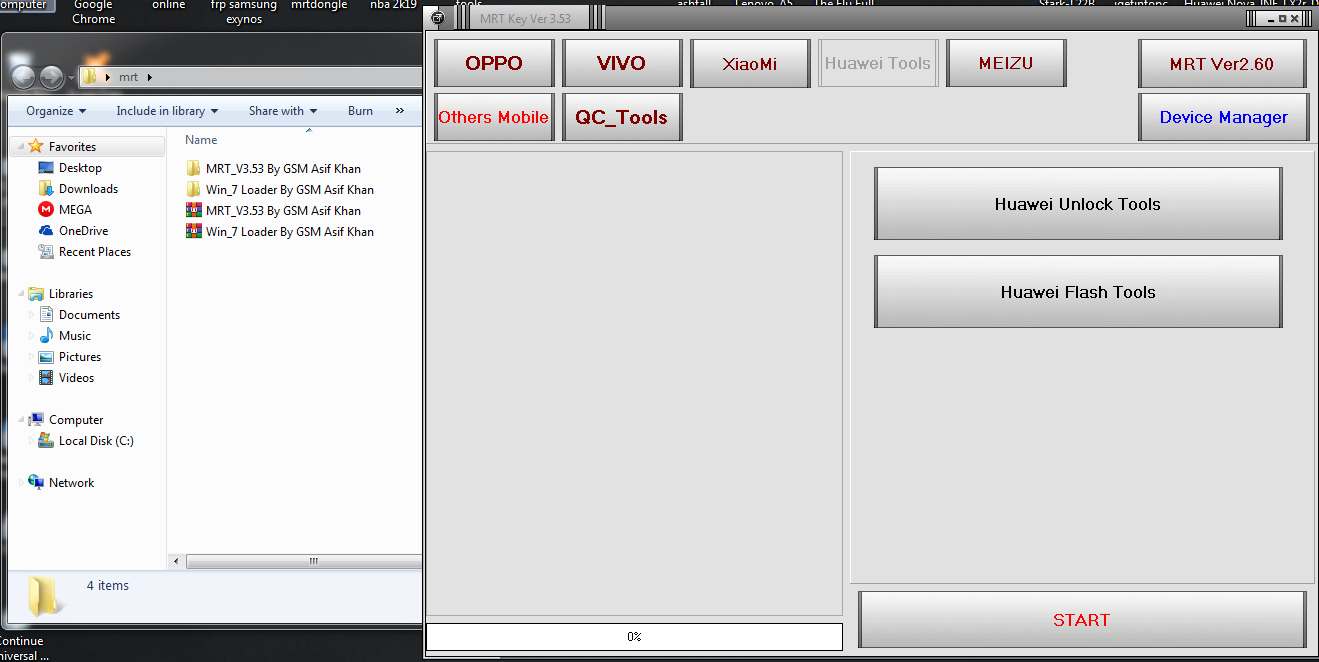Show more Explorer toolbar commands
Viewport: 1319px width, 662px height.
[x=400, y=111]
